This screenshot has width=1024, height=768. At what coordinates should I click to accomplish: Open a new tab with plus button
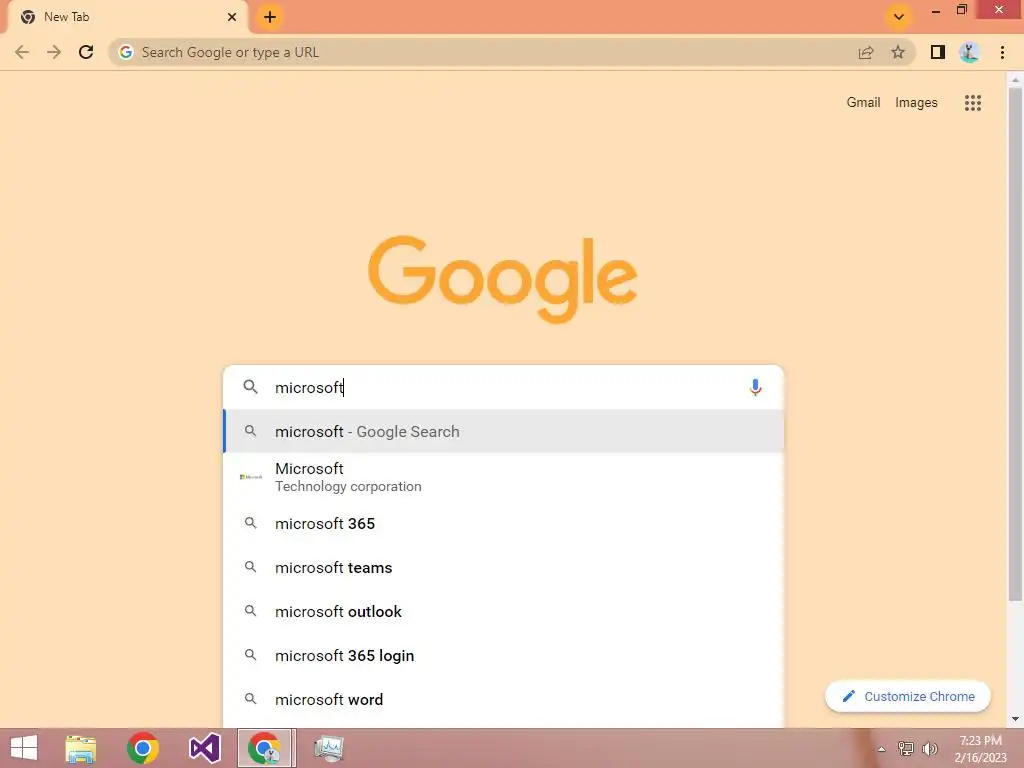pyautogui.click(x=270, y=17)
